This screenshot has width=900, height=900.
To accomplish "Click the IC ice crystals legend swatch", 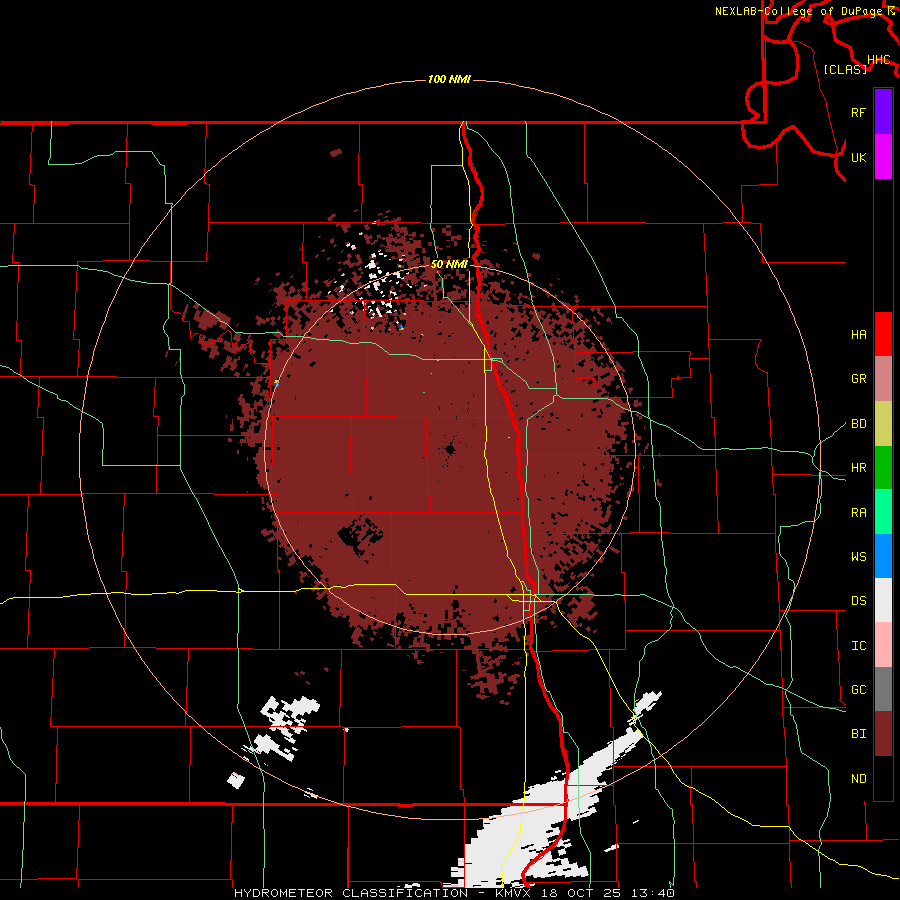I will pos(883,645).
